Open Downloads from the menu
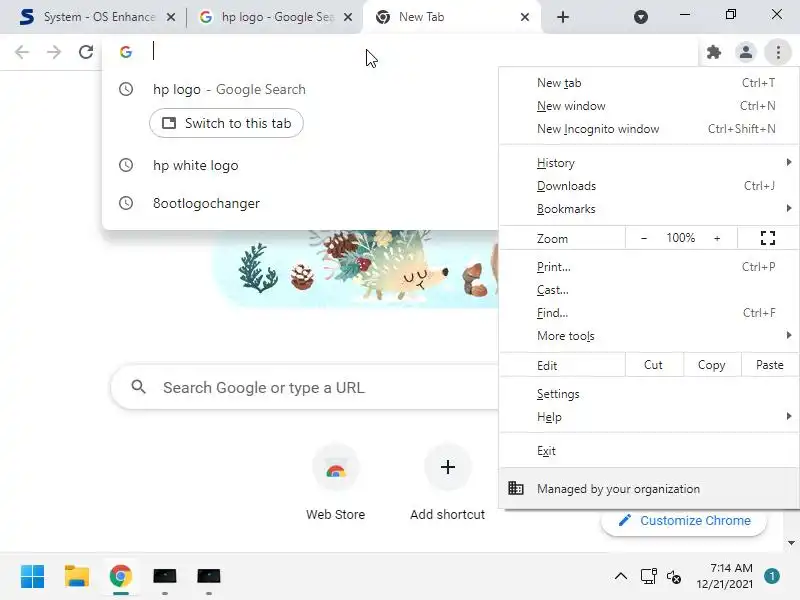The height and width of the screenshot is (600, 800). (649, 186)
